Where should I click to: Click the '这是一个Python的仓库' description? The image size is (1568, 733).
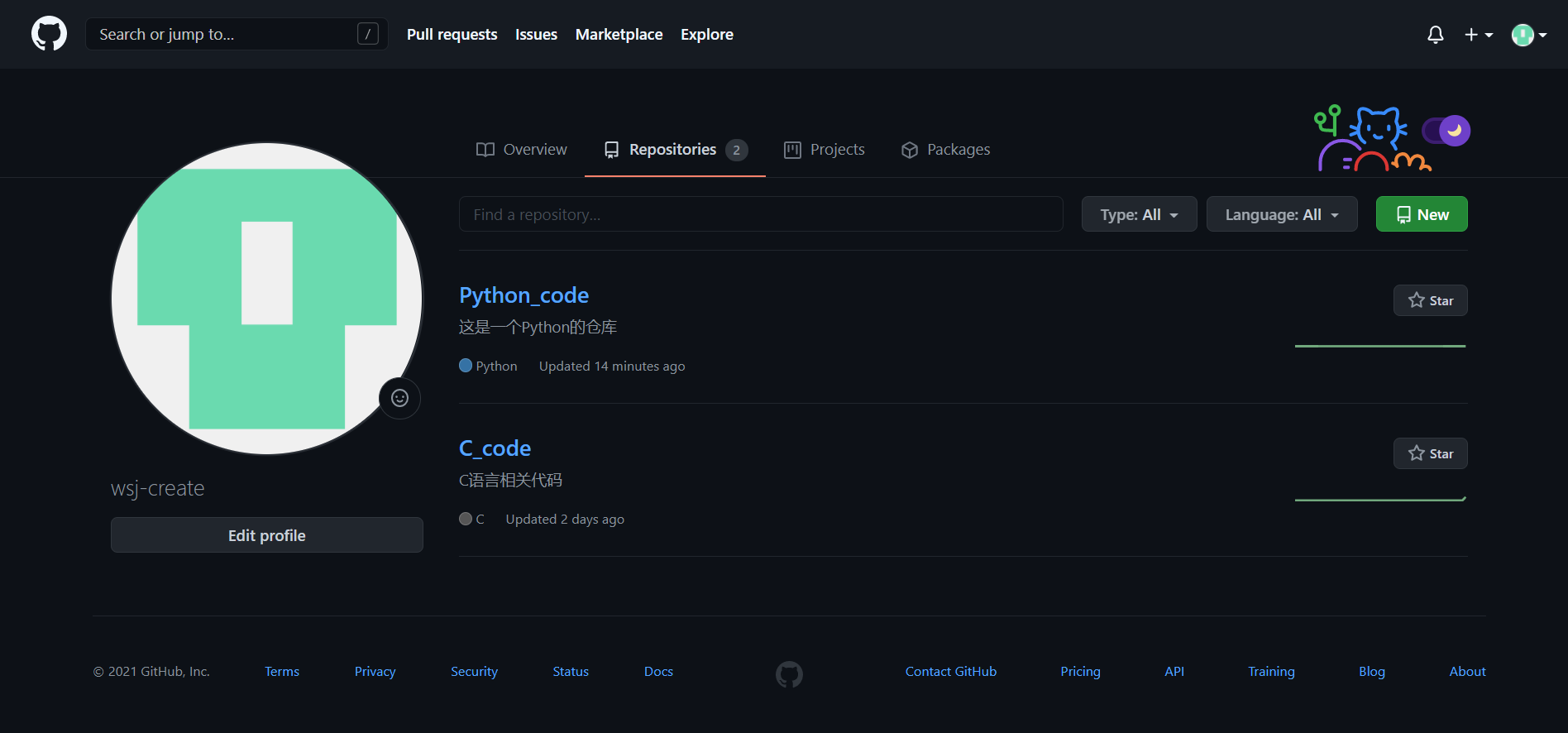[x=538, y=327]
